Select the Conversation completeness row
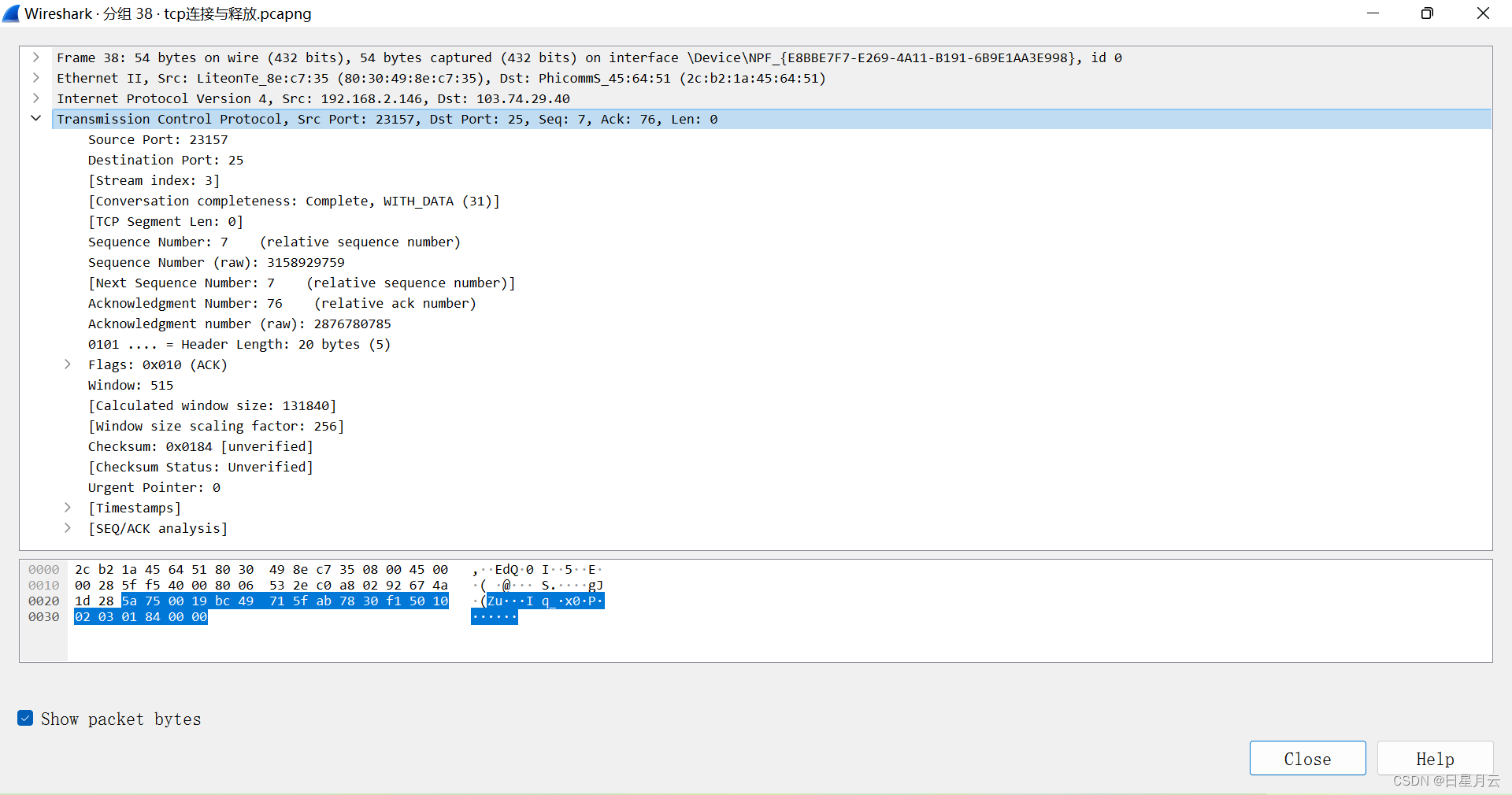 [294, 201]
